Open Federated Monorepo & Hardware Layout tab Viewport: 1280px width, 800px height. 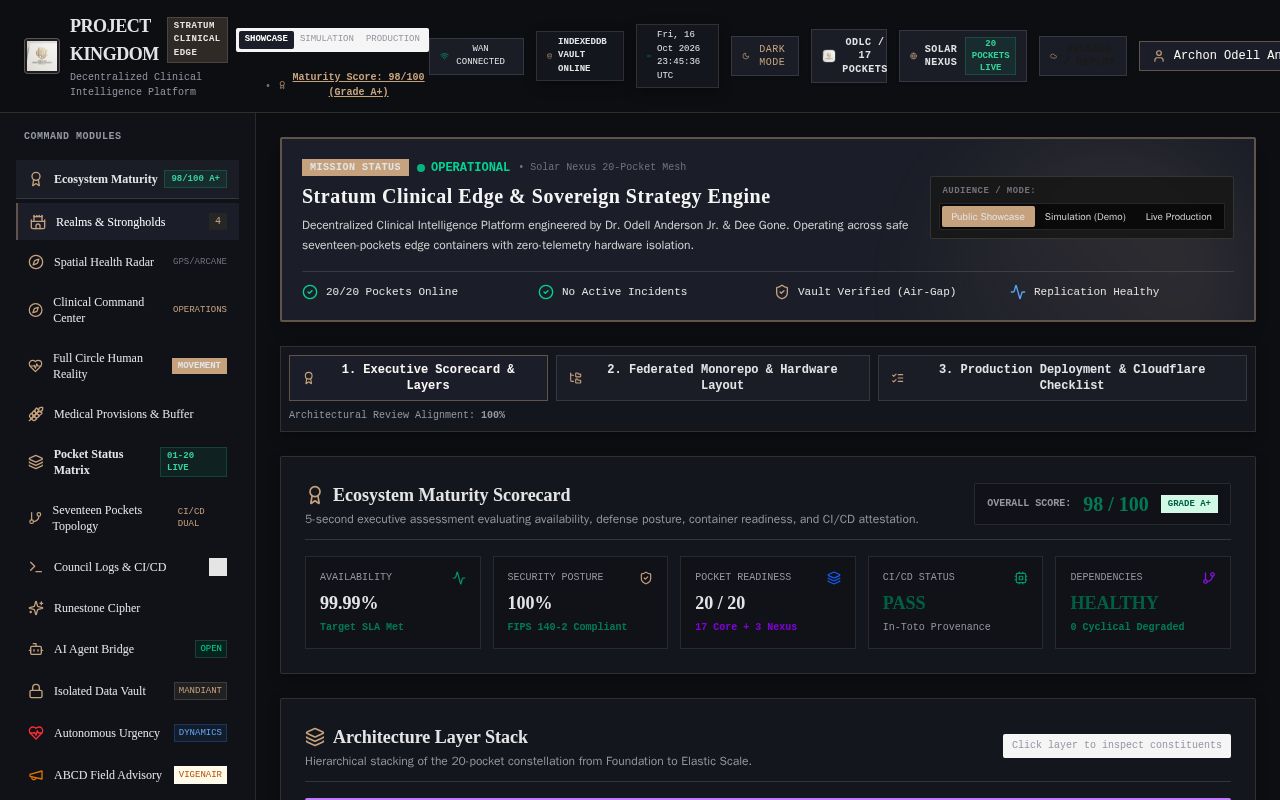click(713, 378)
